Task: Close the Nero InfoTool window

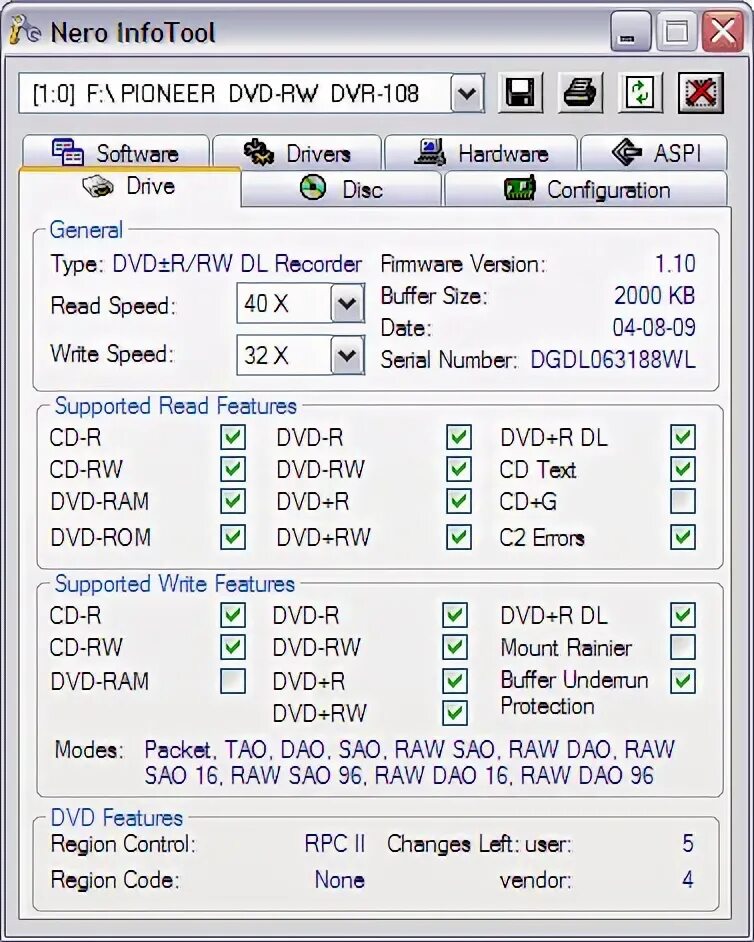Action: [723, 32]
